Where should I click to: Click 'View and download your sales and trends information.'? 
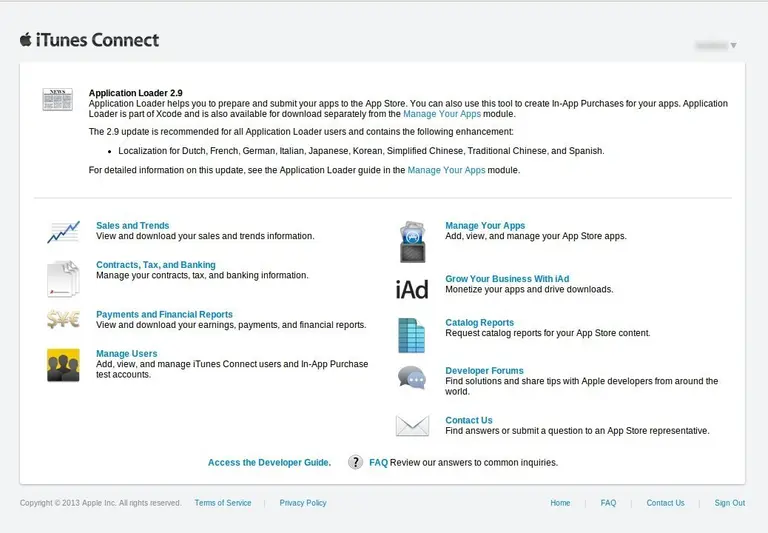205,236
